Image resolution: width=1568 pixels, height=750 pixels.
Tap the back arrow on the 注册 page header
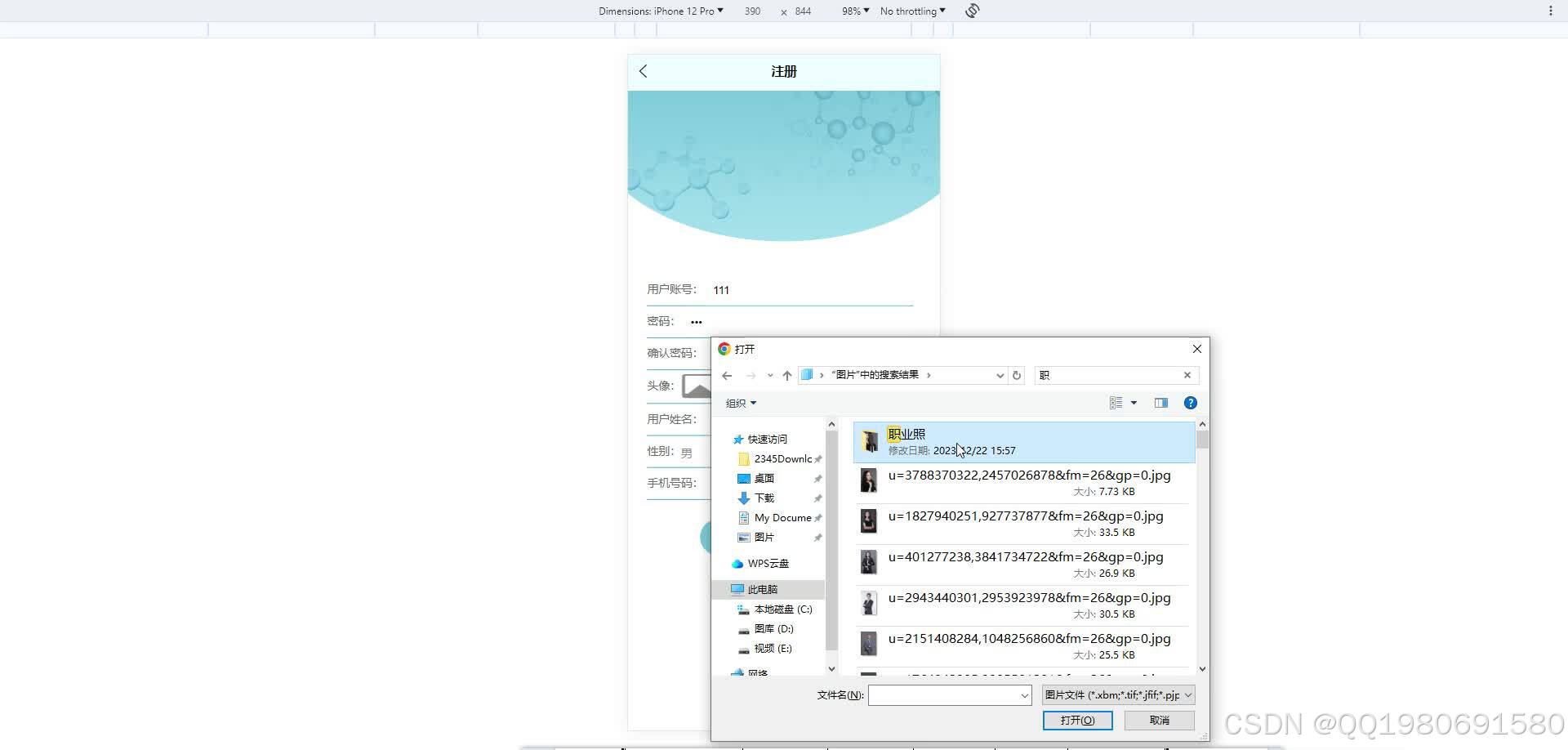(x=643, y=71)
